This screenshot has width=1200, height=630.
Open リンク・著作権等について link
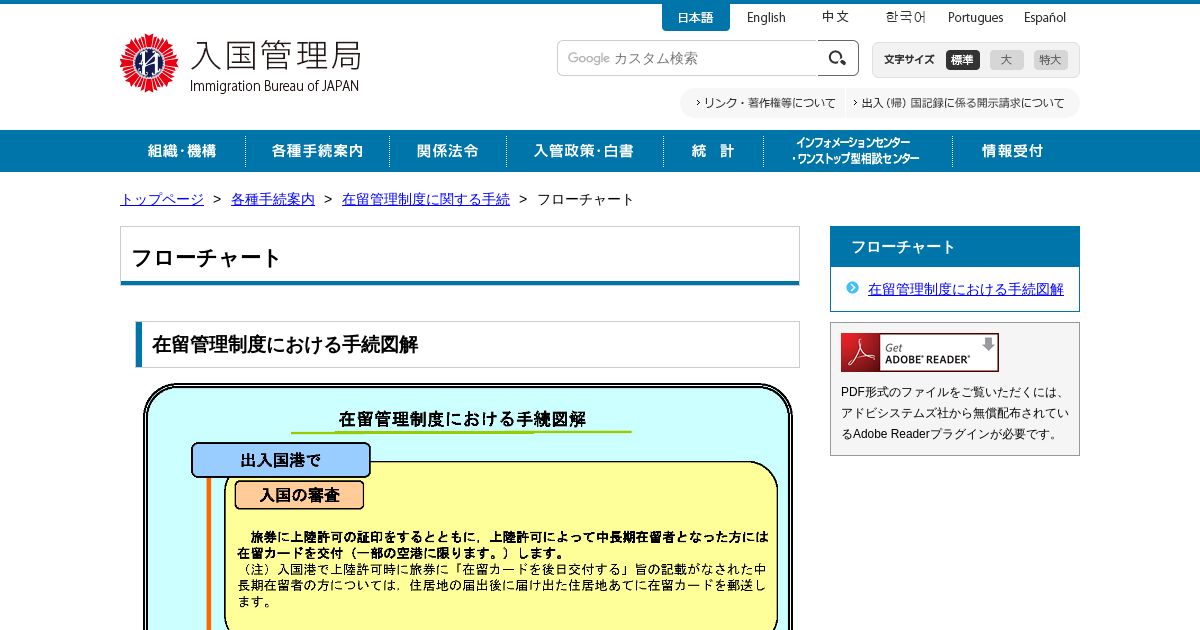coord(765,103)
